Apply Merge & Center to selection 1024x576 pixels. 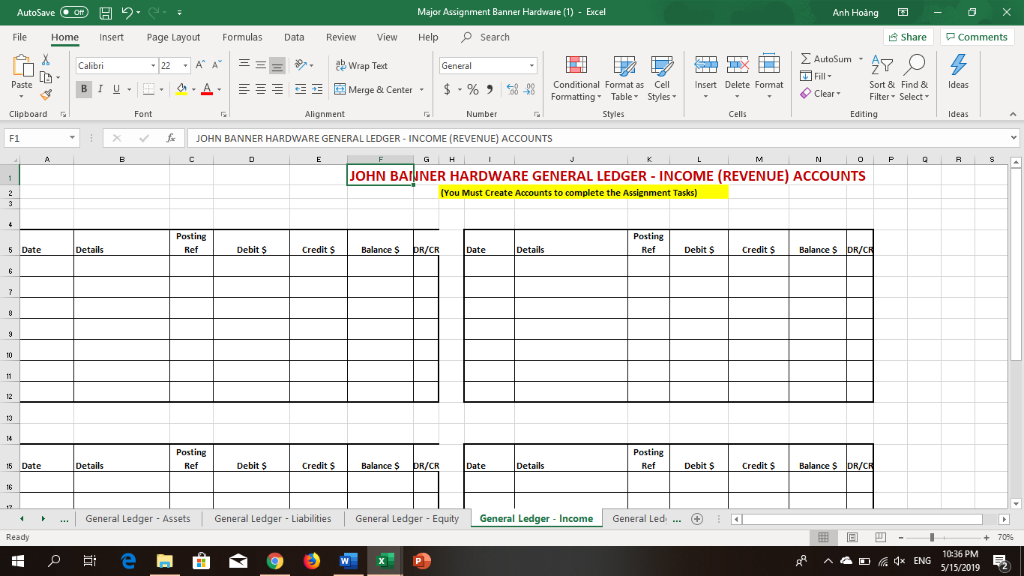[374, 90]
